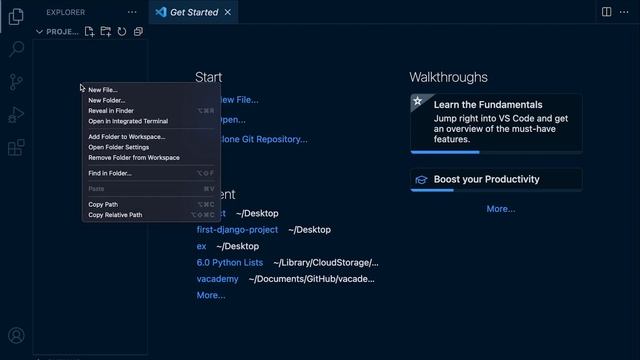The image size is (640, 360).
Task: Open Explorer views and more actions menu
Action: point(132,12)
